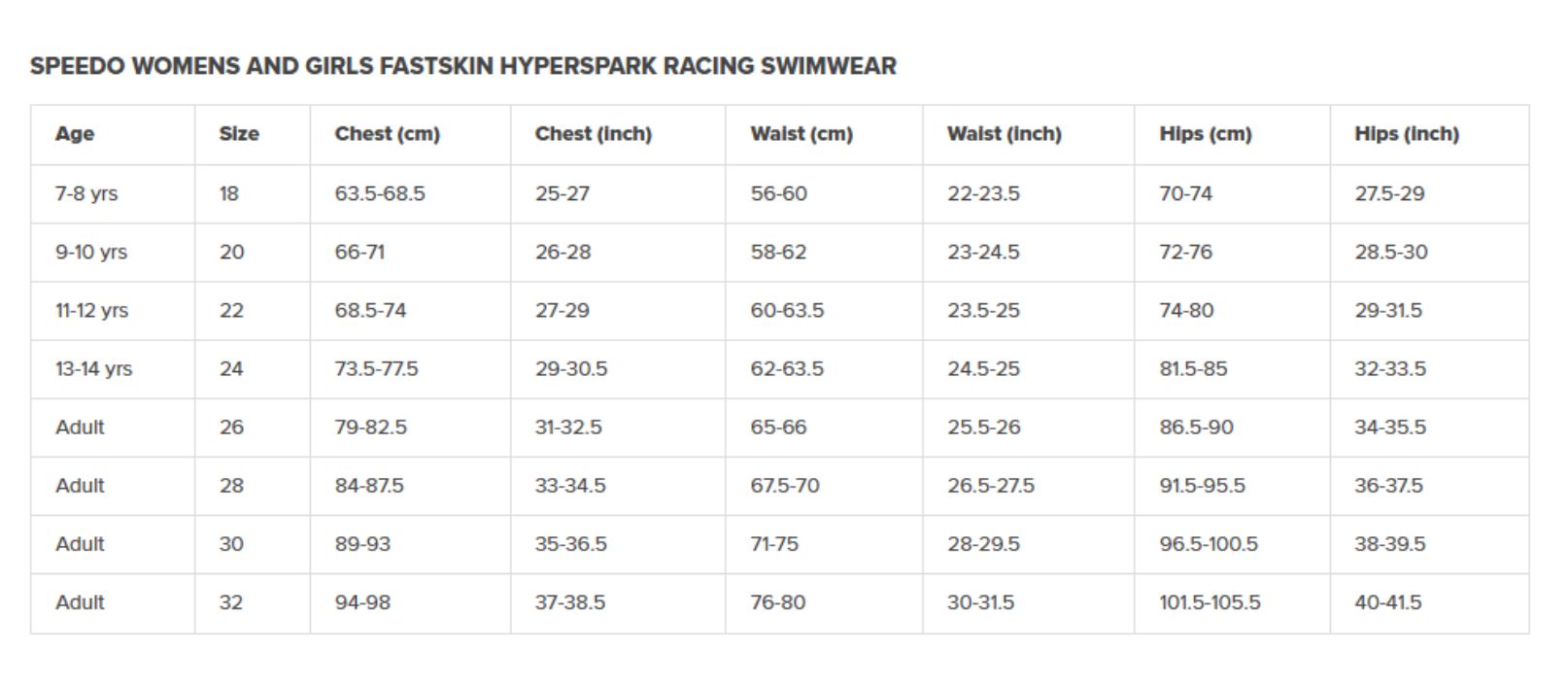Click the Hips (cm) column header
The image size is (1568, 685).
(1205, 134)
